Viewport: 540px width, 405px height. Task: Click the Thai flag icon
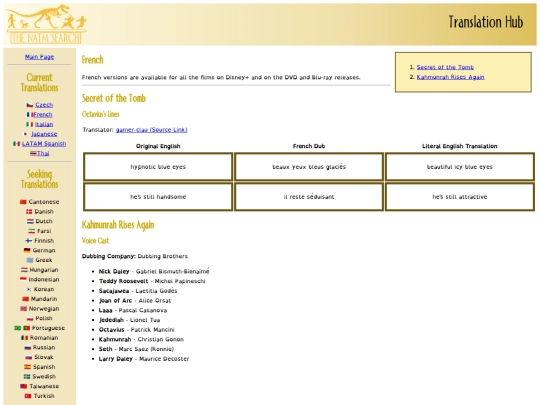33,153
